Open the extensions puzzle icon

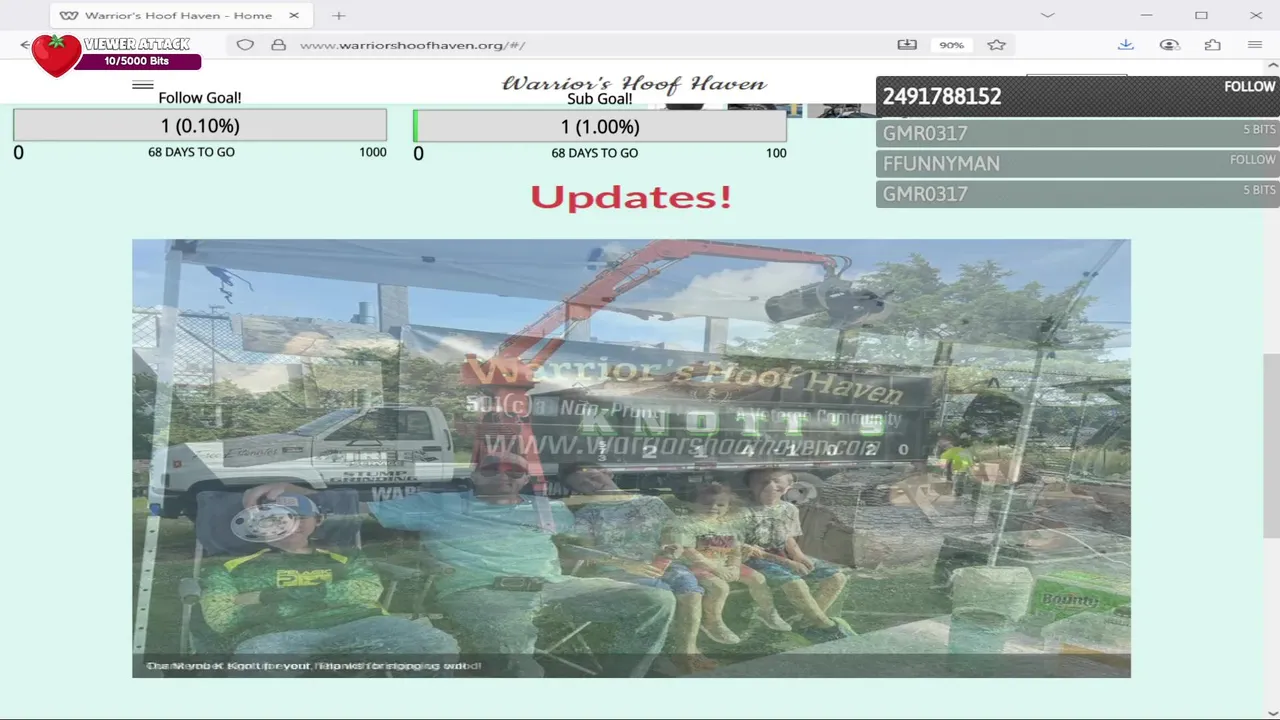coord(1212,45)
